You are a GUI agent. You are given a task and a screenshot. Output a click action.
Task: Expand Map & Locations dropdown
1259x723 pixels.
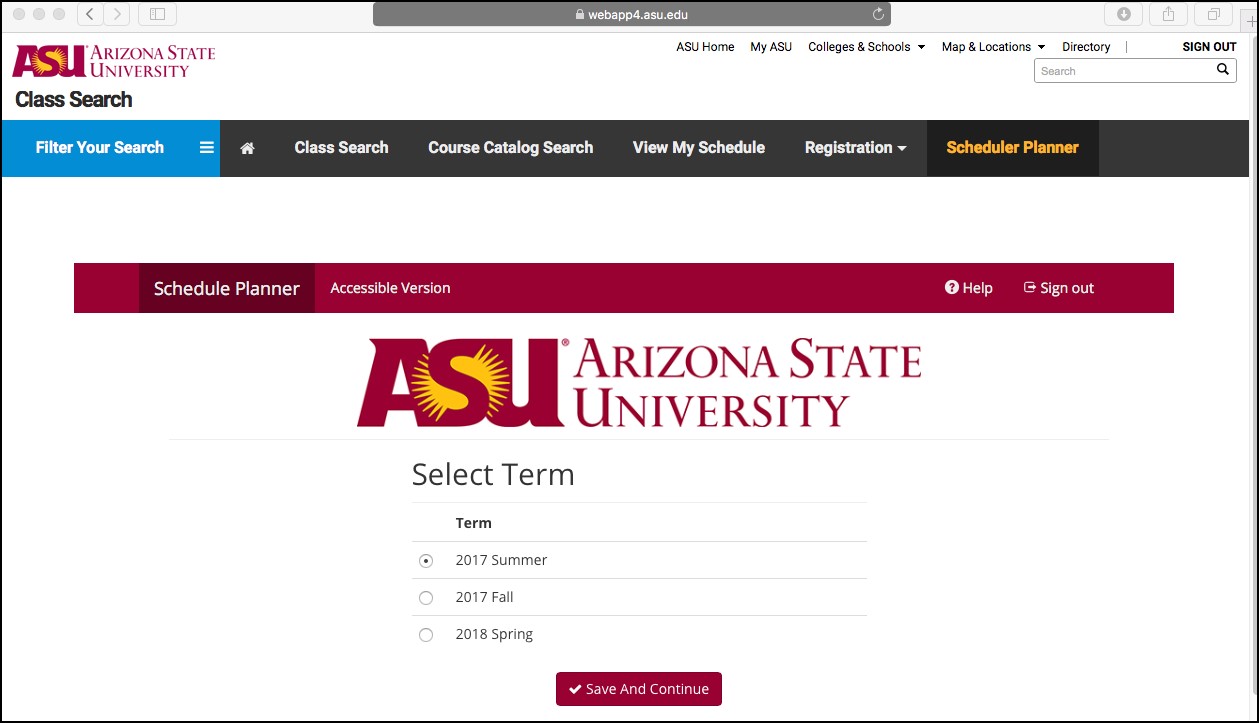(992, 47)
